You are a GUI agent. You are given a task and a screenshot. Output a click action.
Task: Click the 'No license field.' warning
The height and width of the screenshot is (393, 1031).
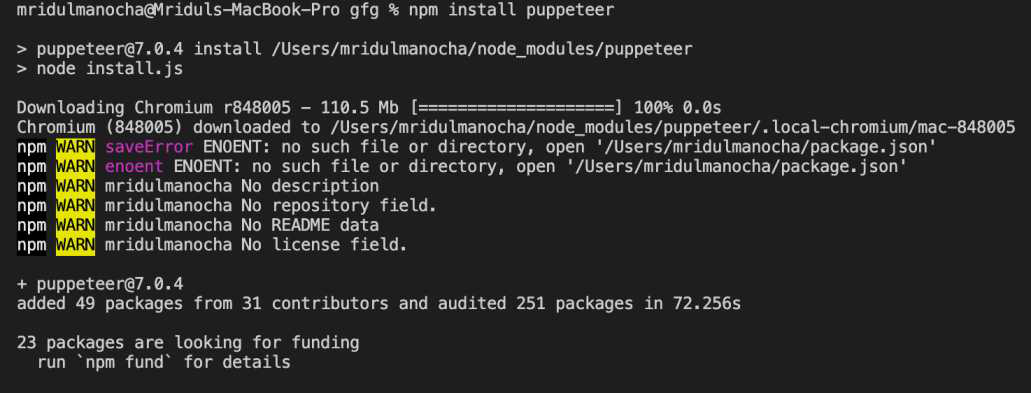(x=325, y=245)
